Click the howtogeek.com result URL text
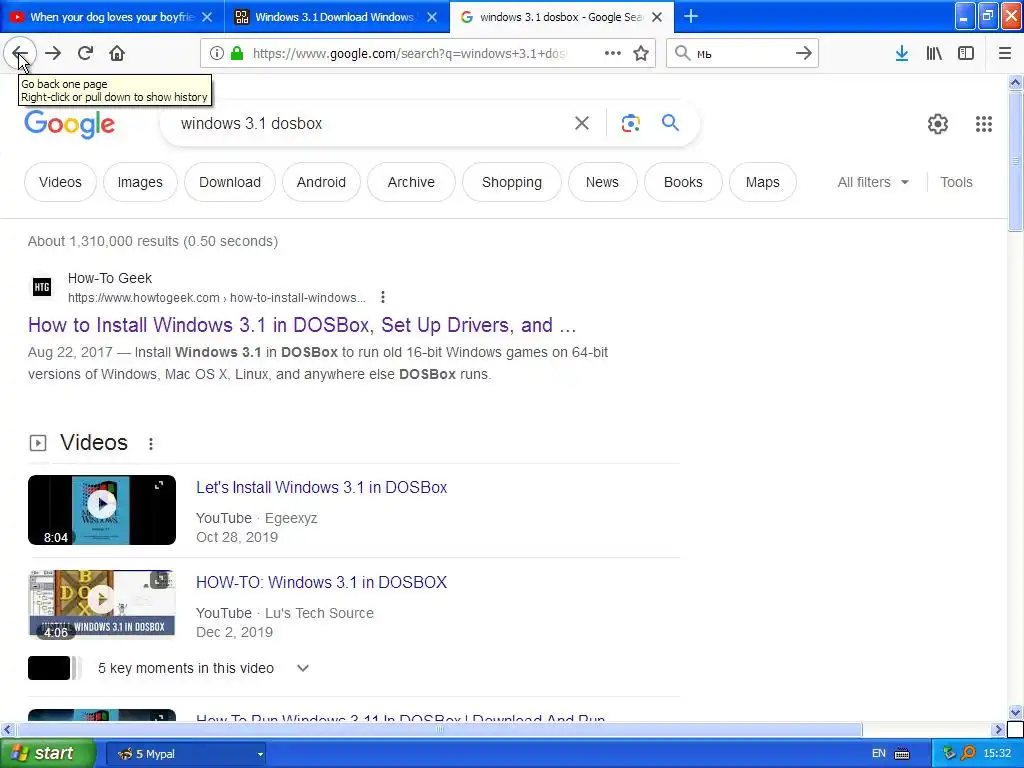 point(217,298)
